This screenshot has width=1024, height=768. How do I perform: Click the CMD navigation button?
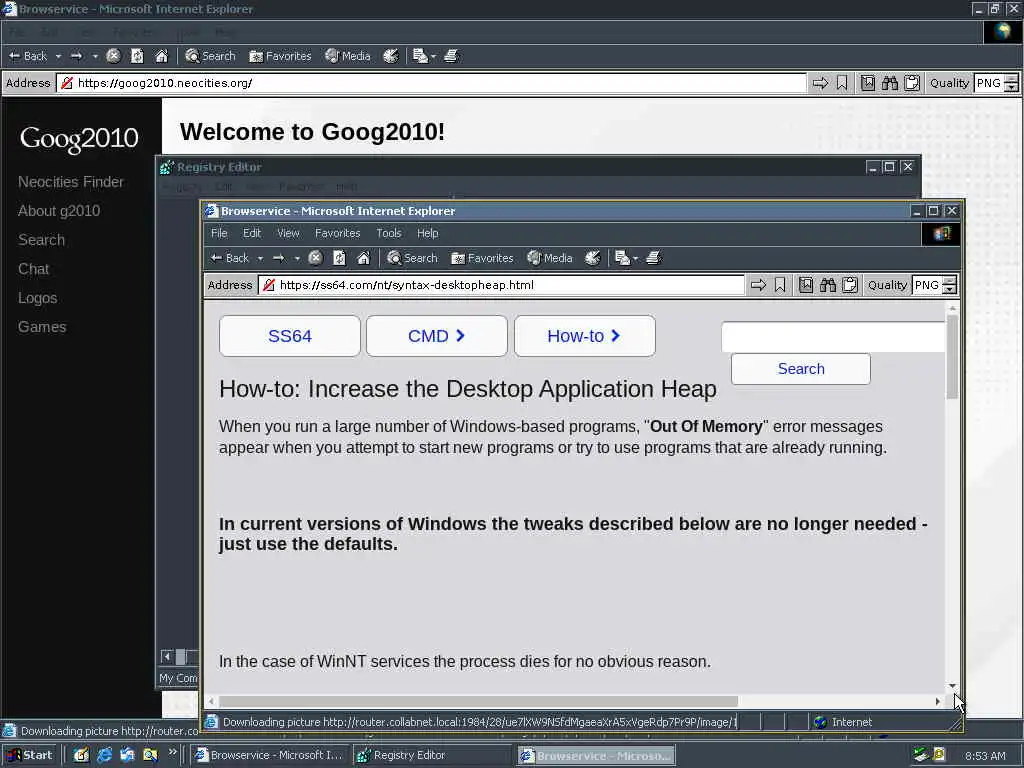(437, 336)
